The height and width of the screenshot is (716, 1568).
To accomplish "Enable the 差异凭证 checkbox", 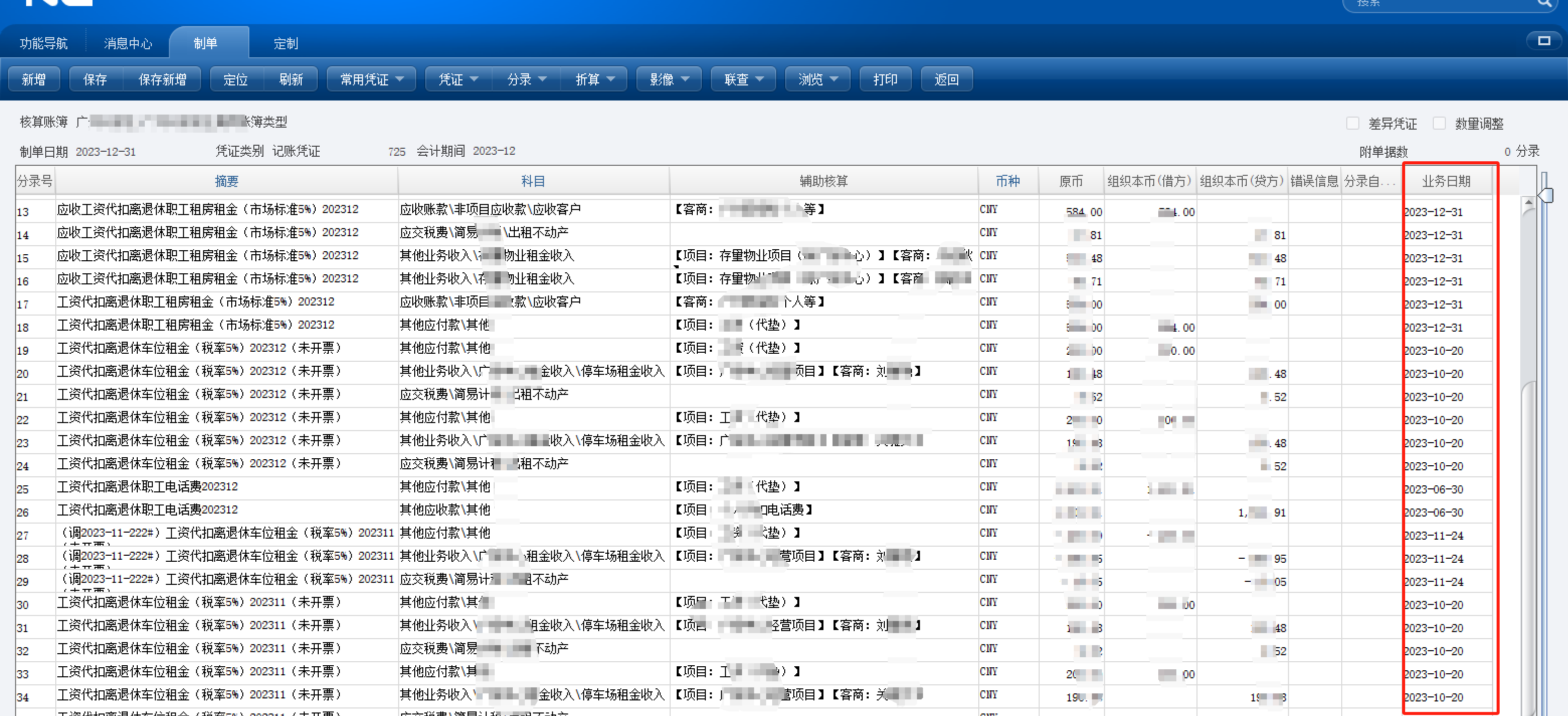I will pos(1352,124).
